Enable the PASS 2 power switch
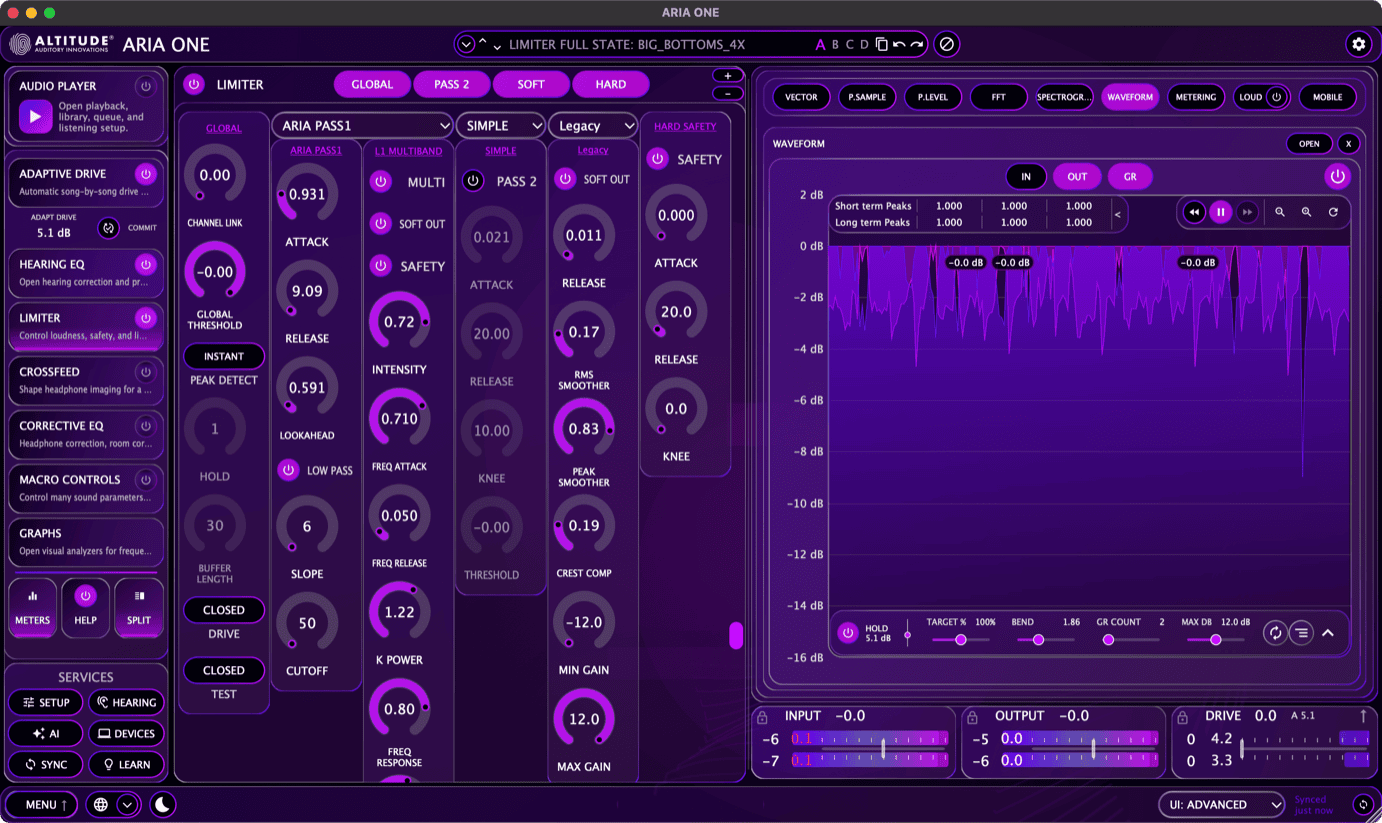Viewport: 1382px width, 823px height. pos(473,181)
